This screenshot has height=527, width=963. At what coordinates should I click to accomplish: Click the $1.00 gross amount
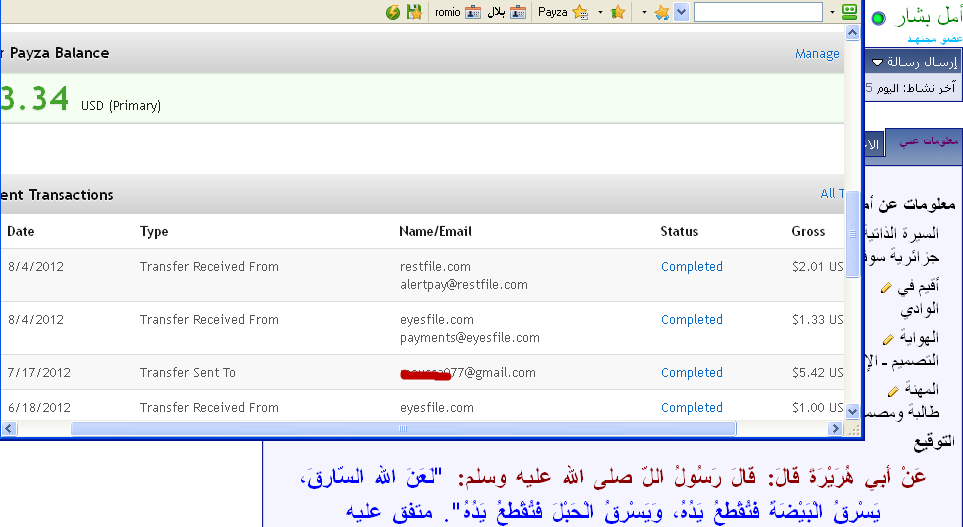817,407
